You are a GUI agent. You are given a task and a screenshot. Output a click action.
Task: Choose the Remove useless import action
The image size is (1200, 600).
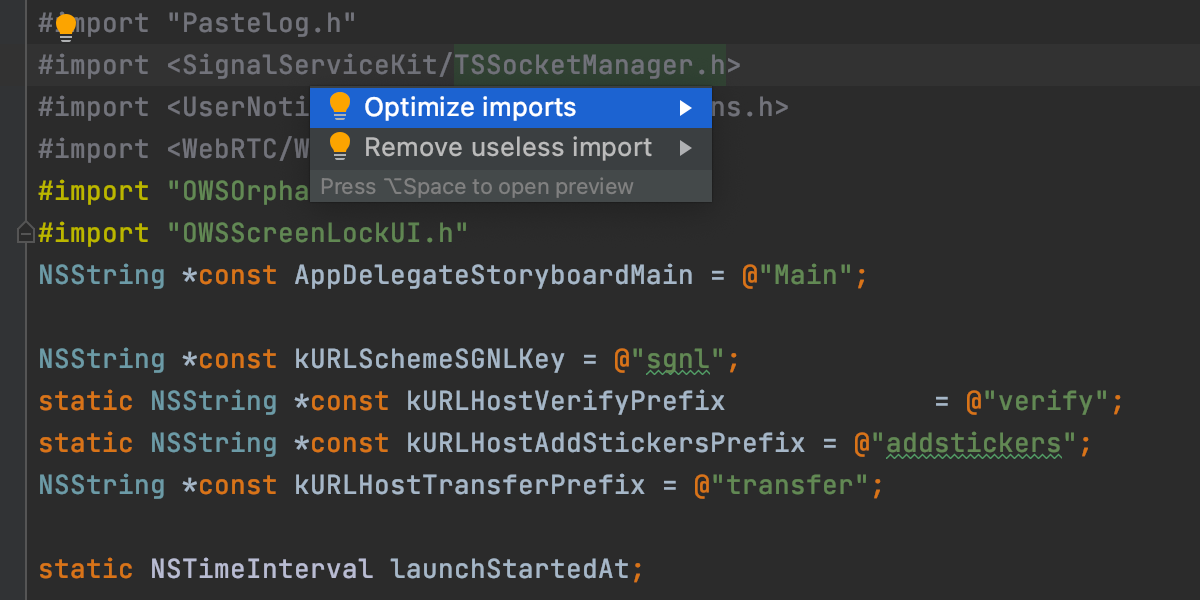(508, 148)
